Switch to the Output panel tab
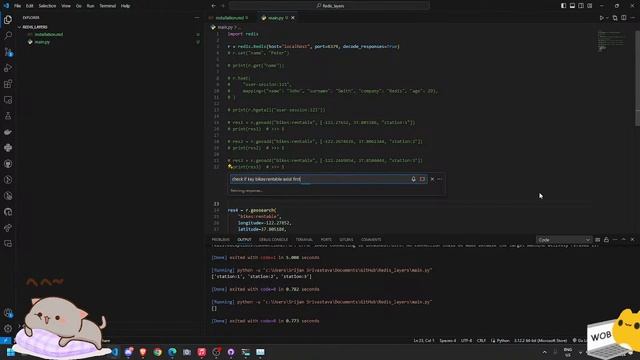The image size is (640, 360). click(x=244, y=240)
